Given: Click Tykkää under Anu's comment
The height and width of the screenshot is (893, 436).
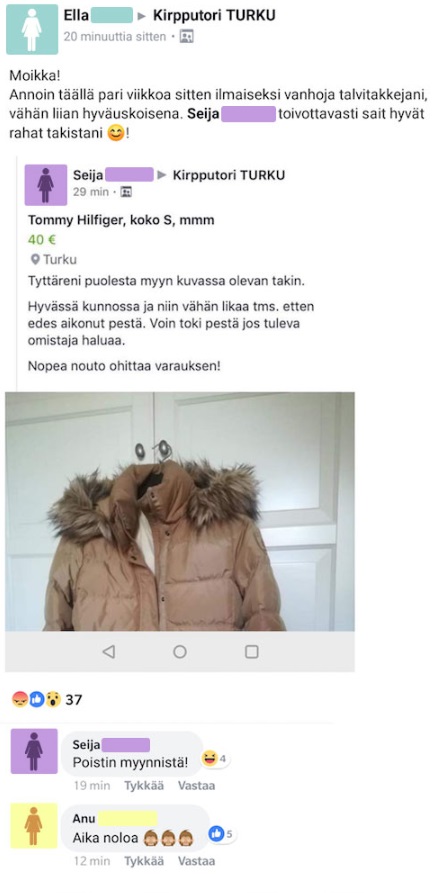Looking at the screenshot, I should pyautogui.click(x=144, y=861).
